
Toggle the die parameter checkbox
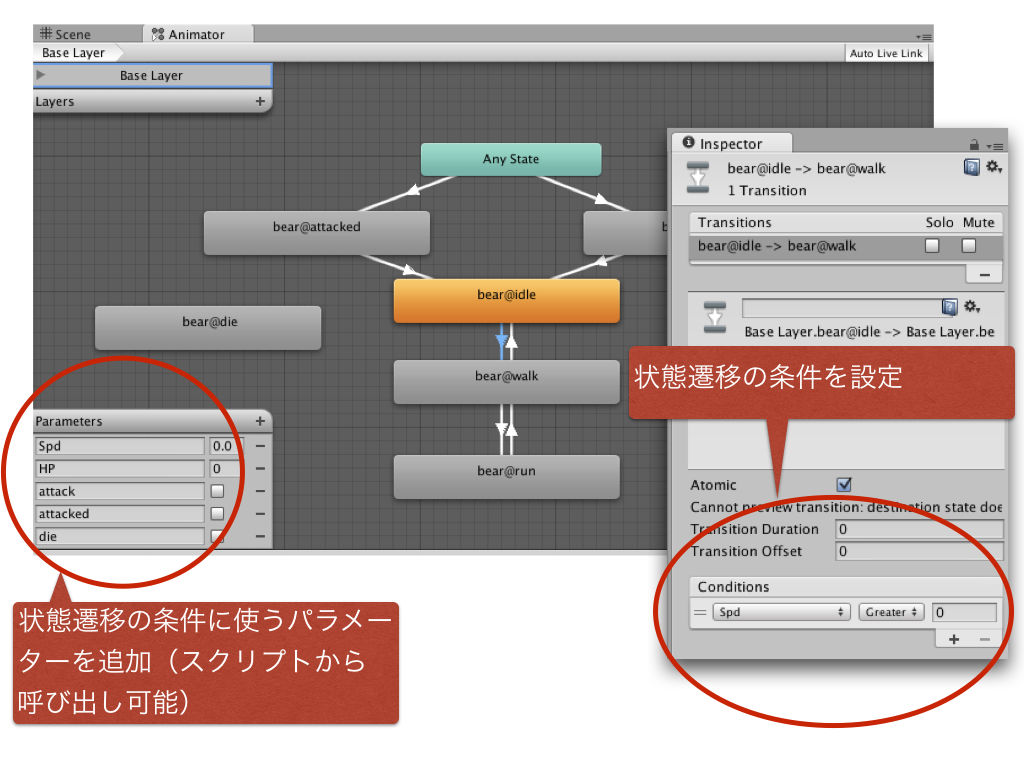coord(217,537)
